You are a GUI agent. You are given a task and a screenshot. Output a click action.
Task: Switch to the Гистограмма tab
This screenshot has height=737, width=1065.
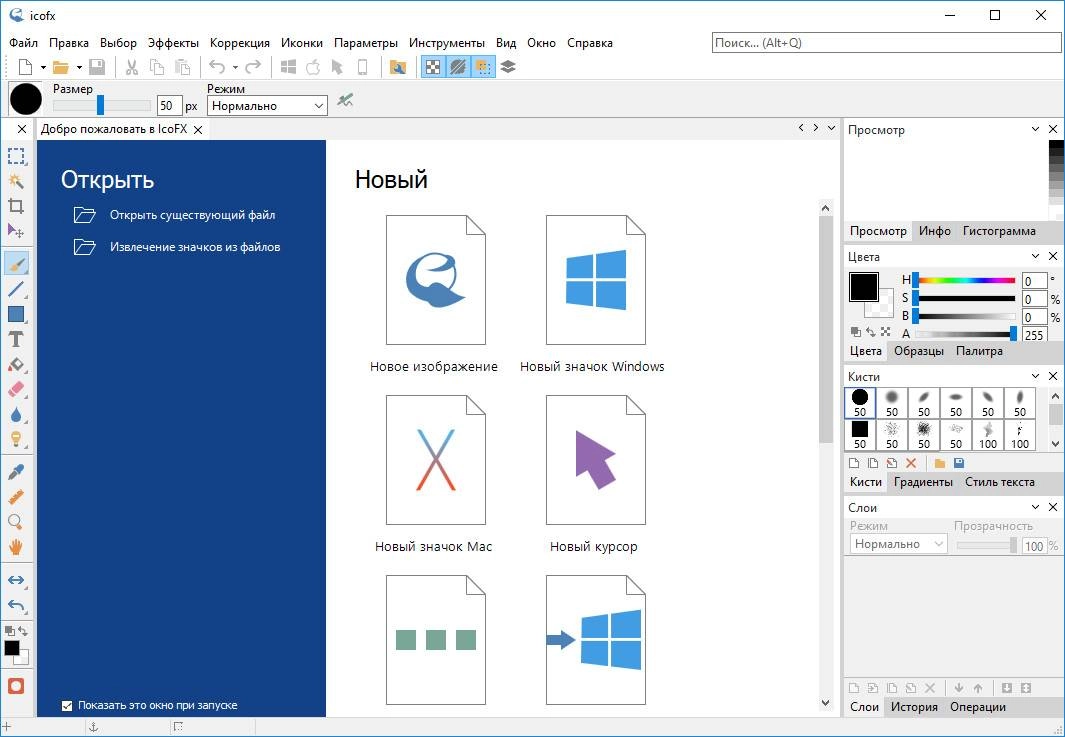click(x=999, y=231)
